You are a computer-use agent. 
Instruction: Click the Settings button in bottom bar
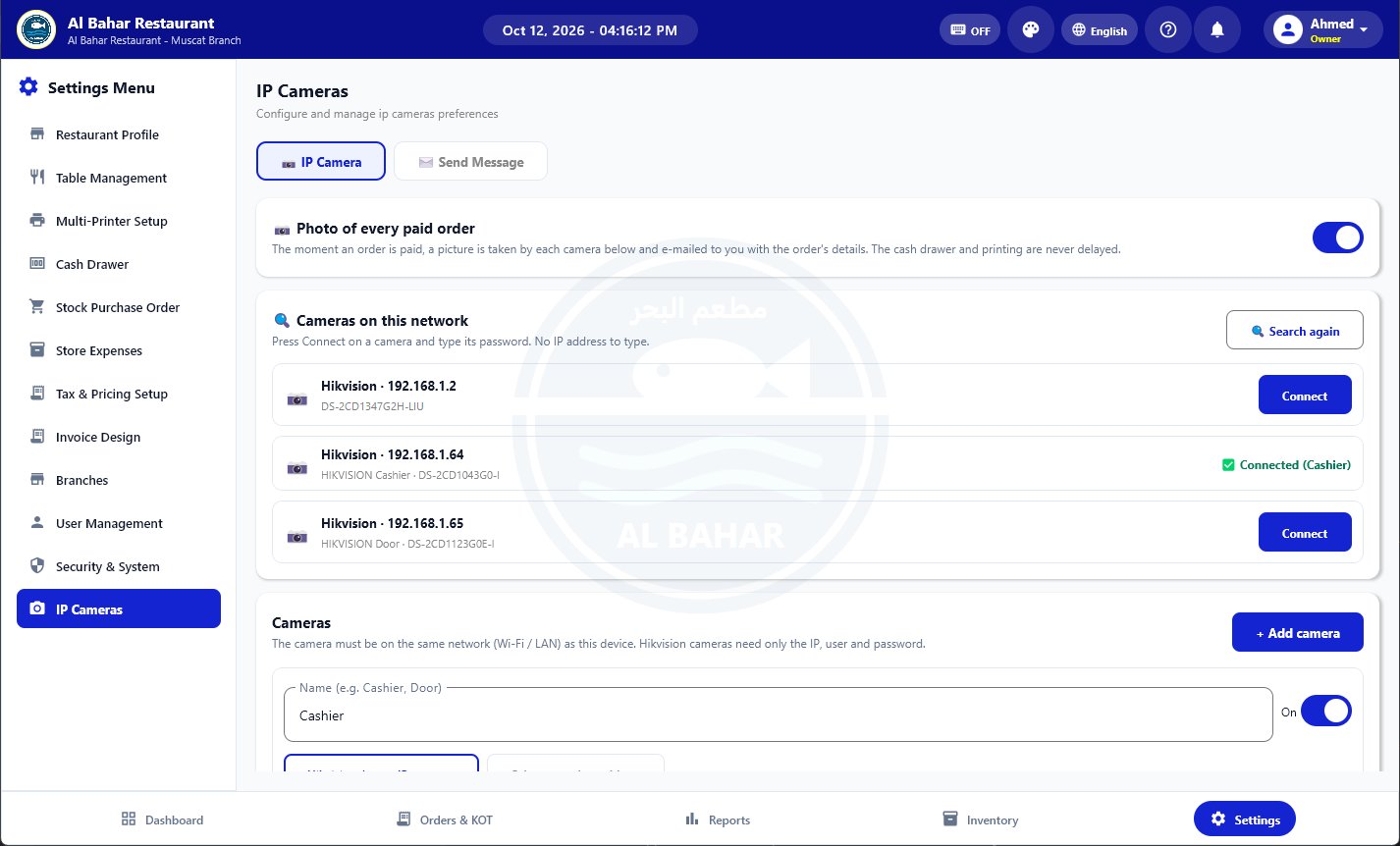(x=1245, y=820)
